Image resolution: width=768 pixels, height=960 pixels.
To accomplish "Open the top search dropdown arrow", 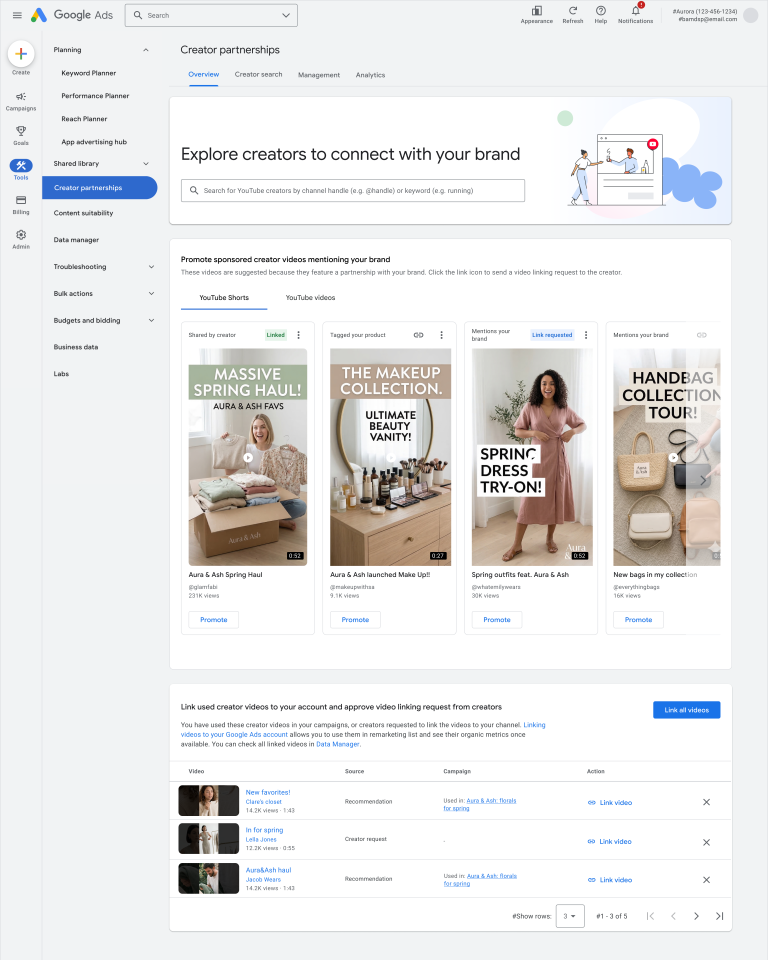I will (286, 15).
